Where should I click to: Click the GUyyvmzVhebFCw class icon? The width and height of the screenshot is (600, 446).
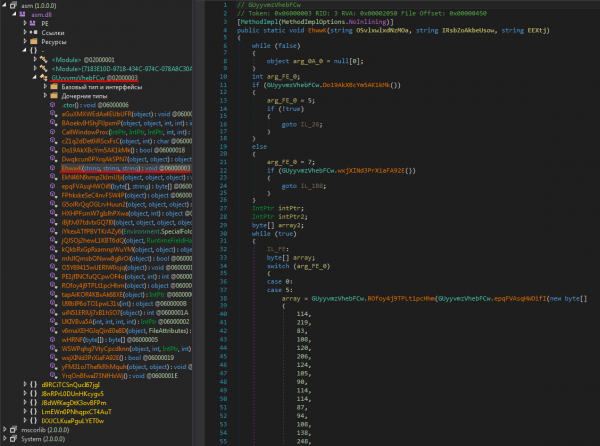pos(43,77)
